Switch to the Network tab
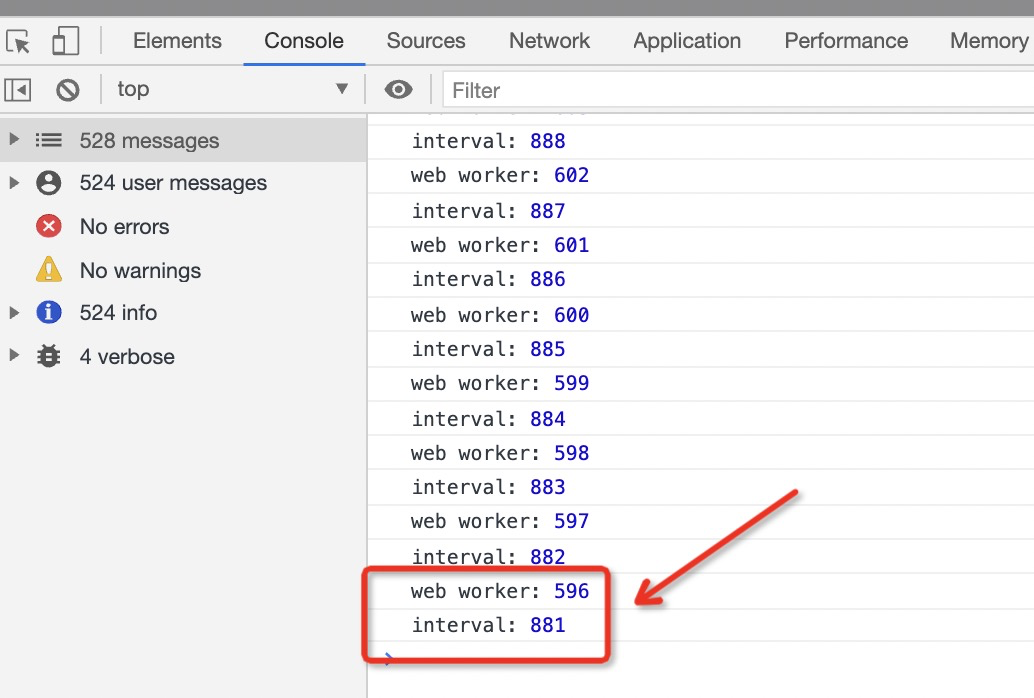 (549, 41)
